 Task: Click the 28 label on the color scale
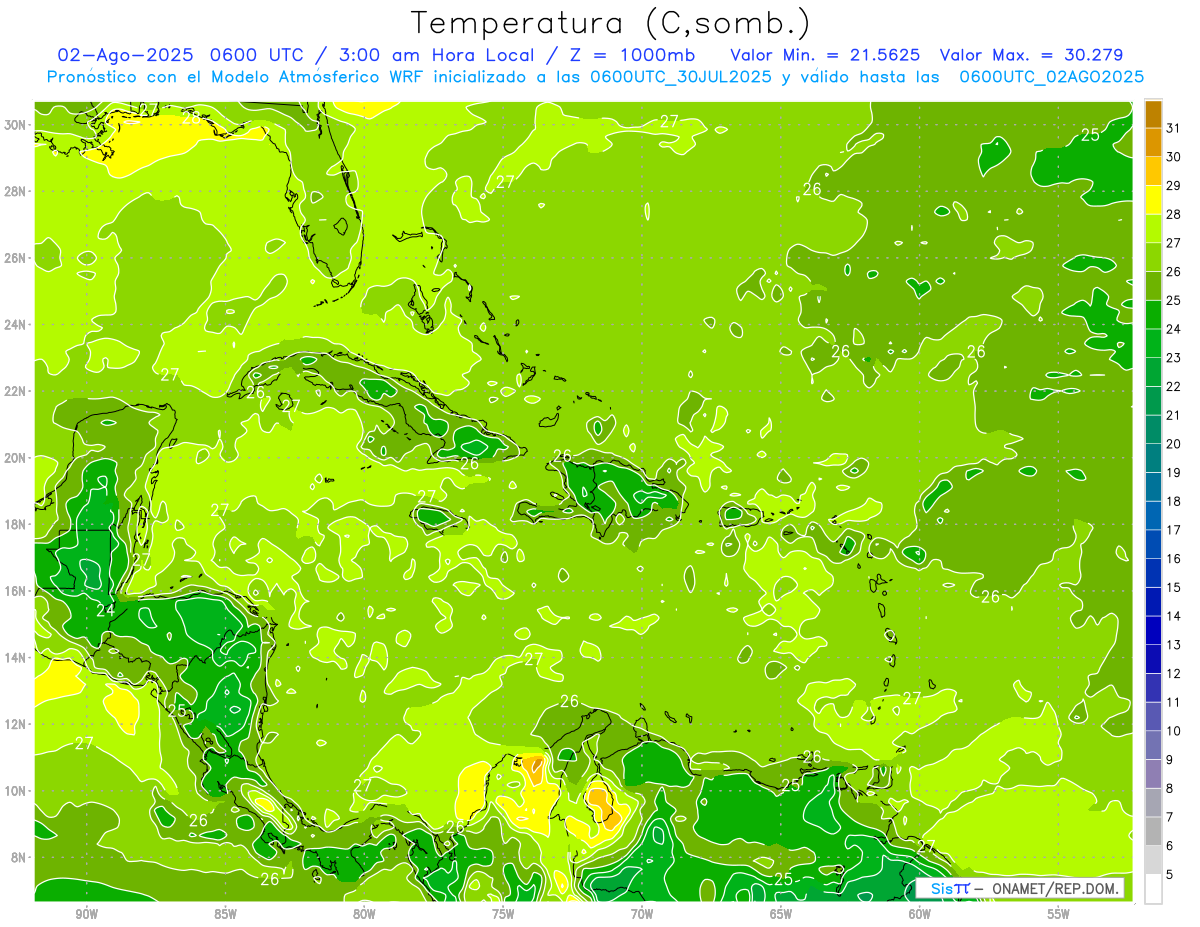1173,214
